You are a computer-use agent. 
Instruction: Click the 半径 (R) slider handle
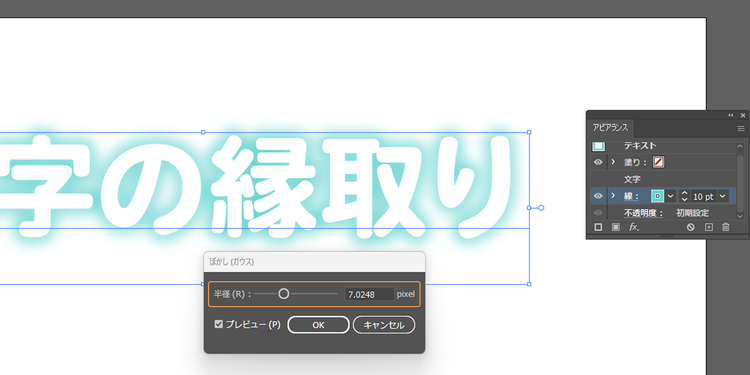tap(284, 294)
